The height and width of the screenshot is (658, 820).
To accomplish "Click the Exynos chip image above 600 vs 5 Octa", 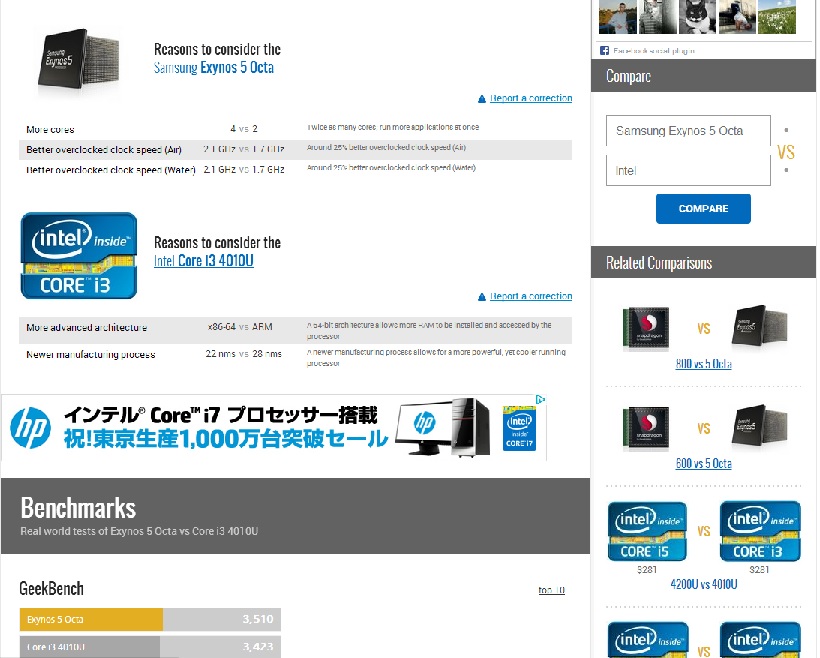I will (x=760, y=426).
